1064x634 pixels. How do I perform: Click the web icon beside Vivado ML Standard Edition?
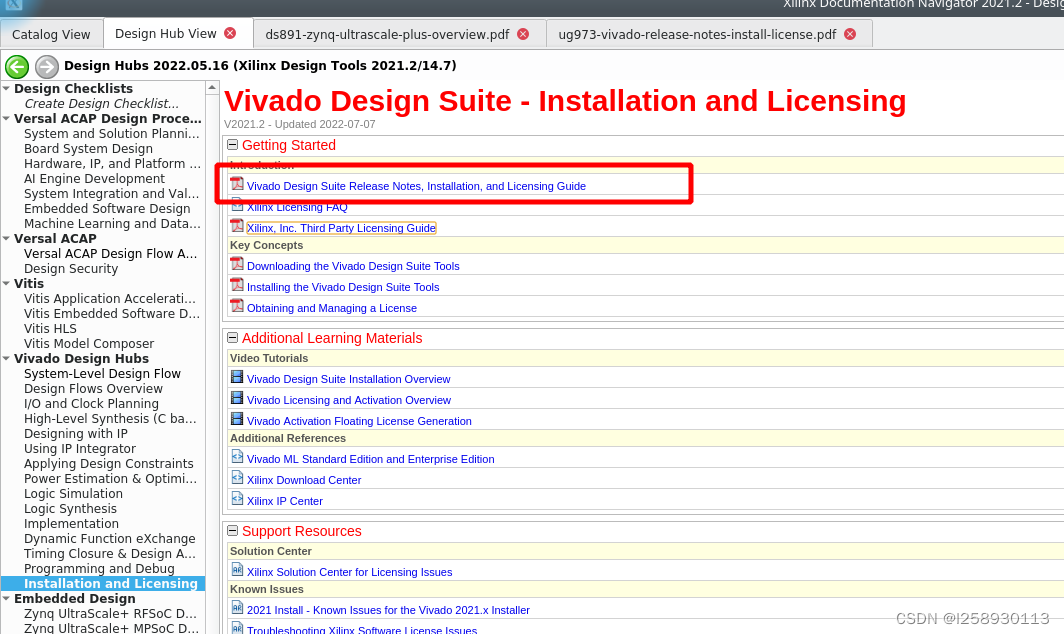pyautogui.click(x=236, y=459)
